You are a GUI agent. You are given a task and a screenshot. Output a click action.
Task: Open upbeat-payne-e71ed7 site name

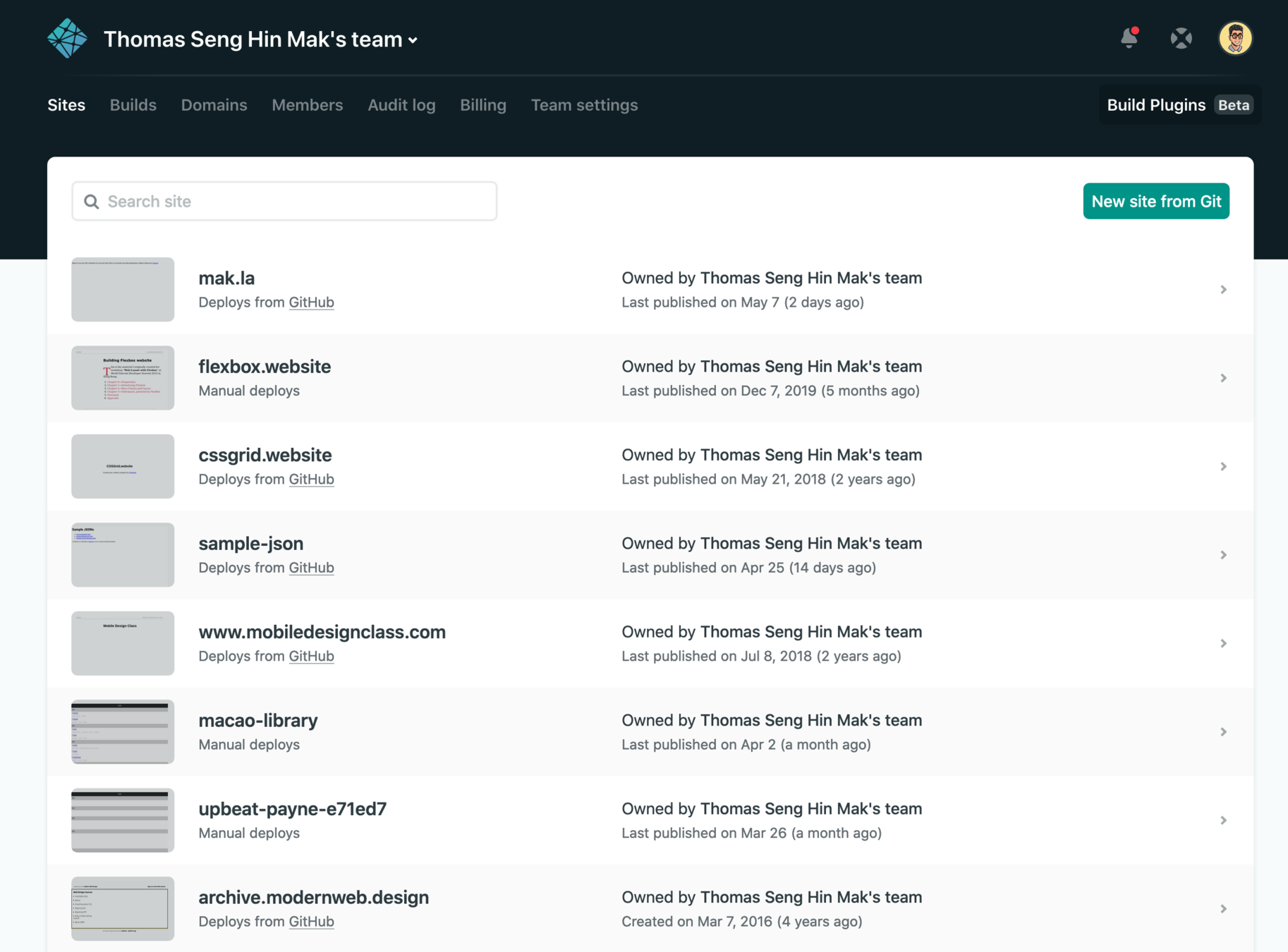tap(293, 810)
